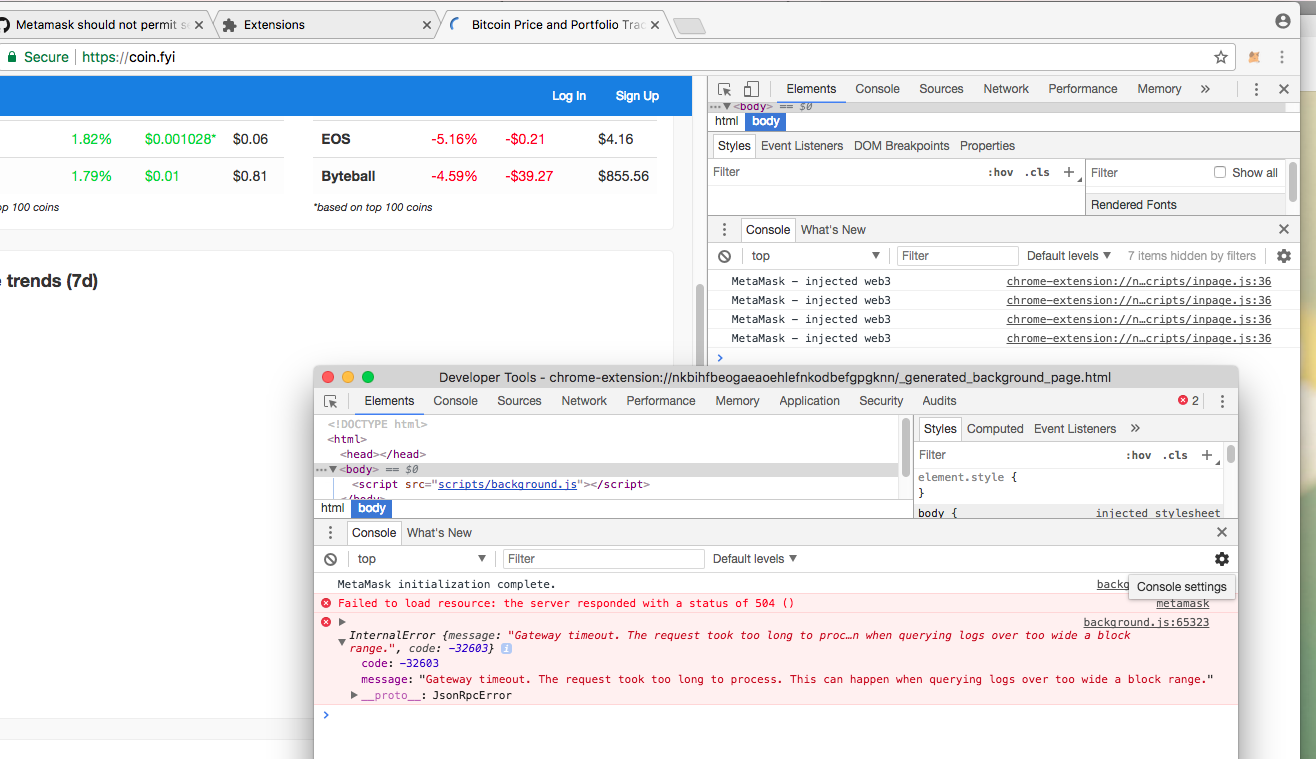1316x759 pixels.
Task: Add new style rule in background DevTools Styles
Action: pos(1207,455)
